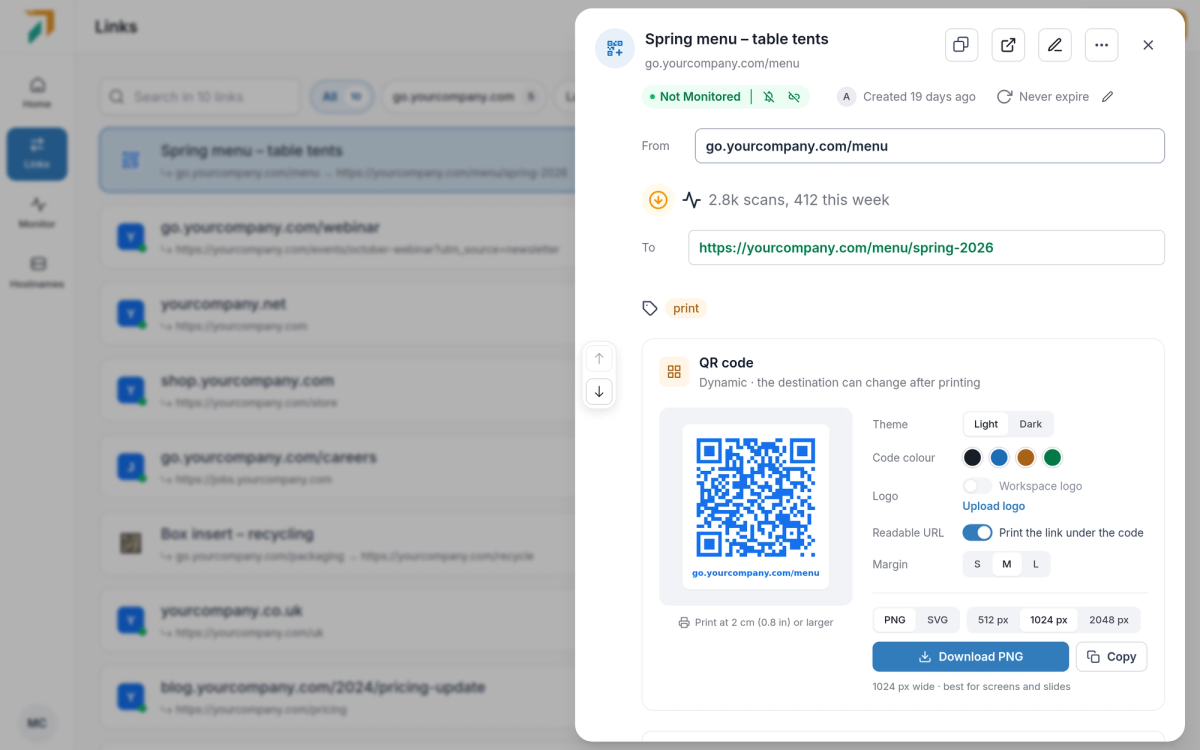Open Links in the left sidebar

37,153
